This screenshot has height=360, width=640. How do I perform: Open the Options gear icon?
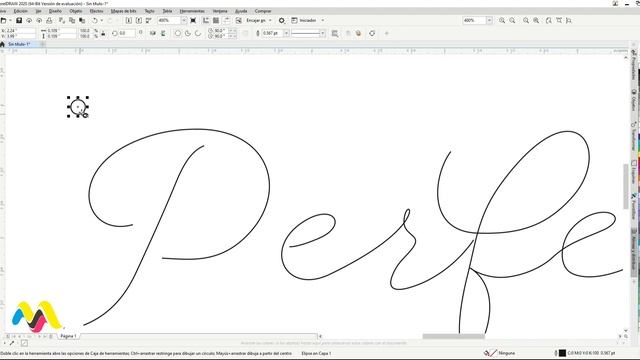[x=282, y=20]
